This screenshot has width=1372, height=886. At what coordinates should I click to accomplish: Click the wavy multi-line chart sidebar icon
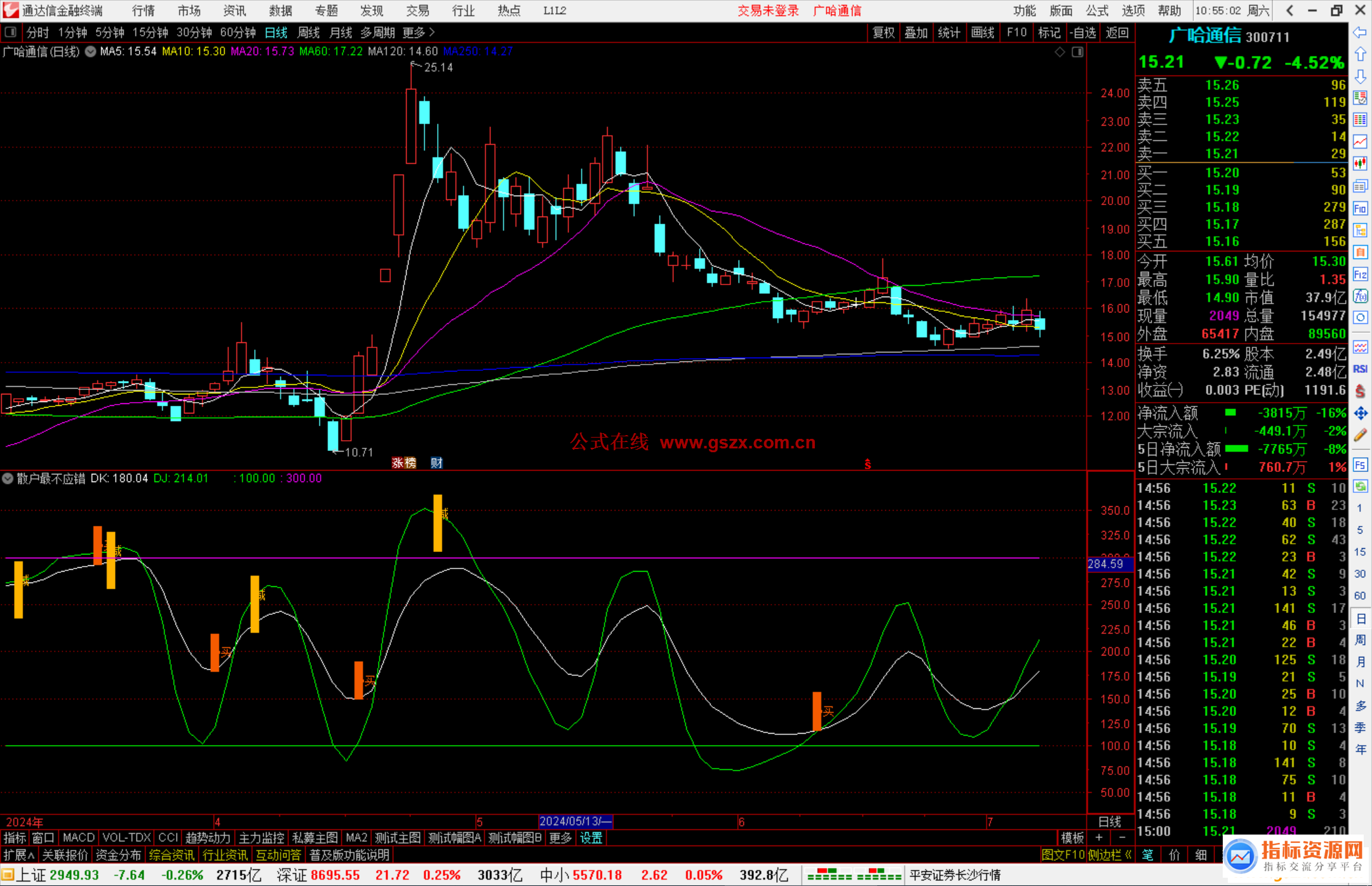coord(1360,347)
